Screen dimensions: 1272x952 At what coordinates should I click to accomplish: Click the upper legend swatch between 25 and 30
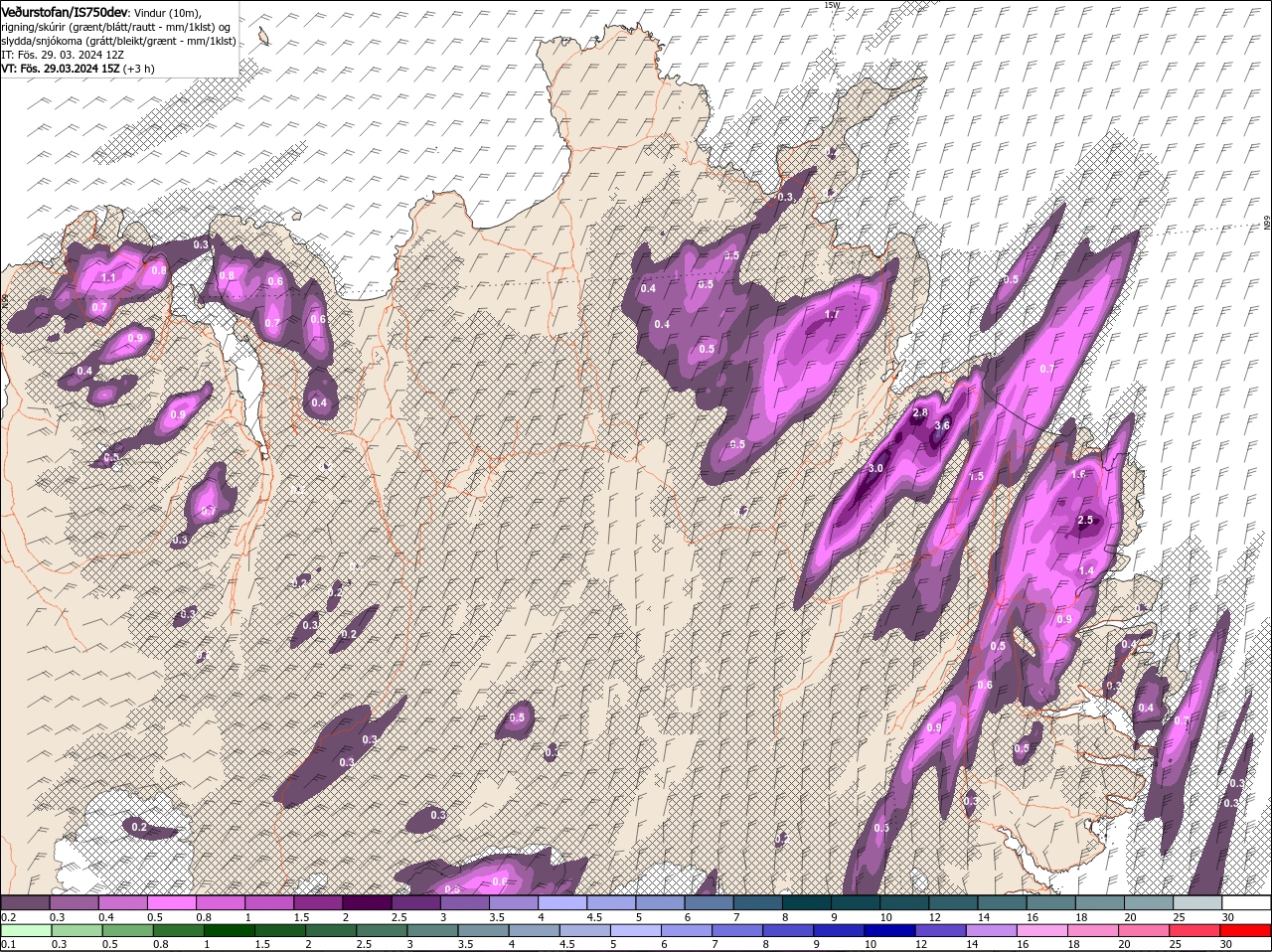pyautogui.click(x=1198, y=902)
